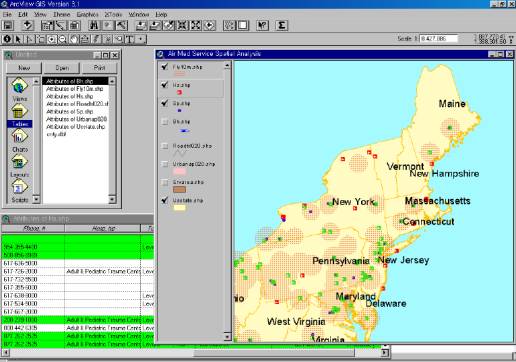Select the Text T tool

click(130, 39)
